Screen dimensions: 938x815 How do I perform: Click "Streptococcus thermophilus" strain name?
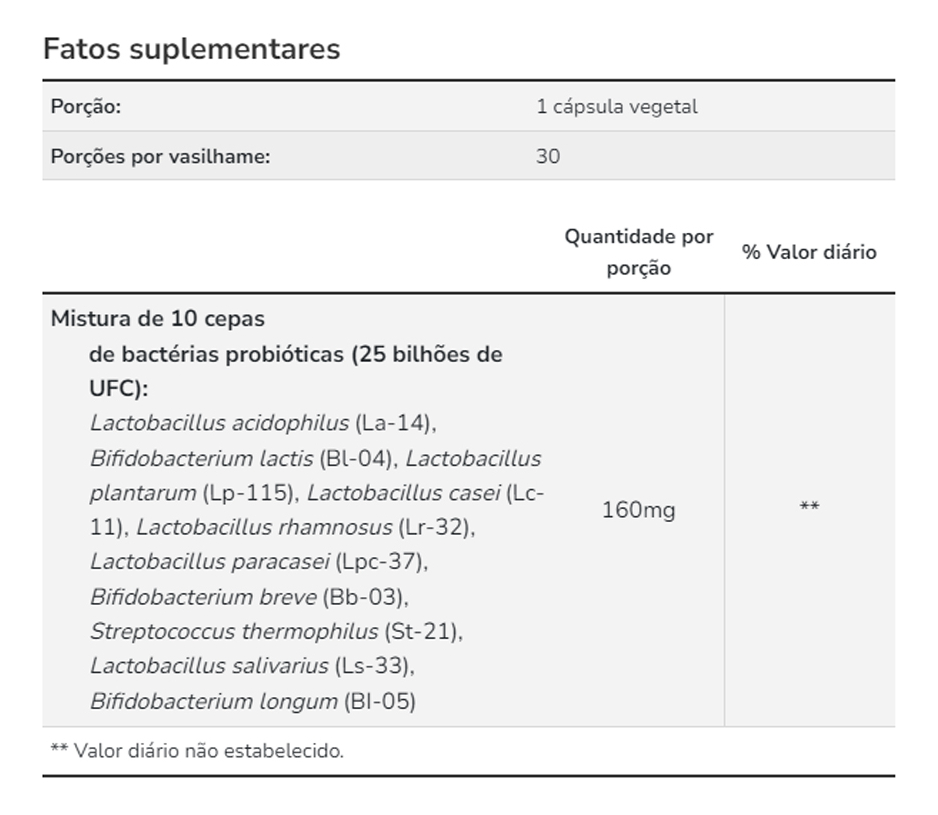point(234,632)
